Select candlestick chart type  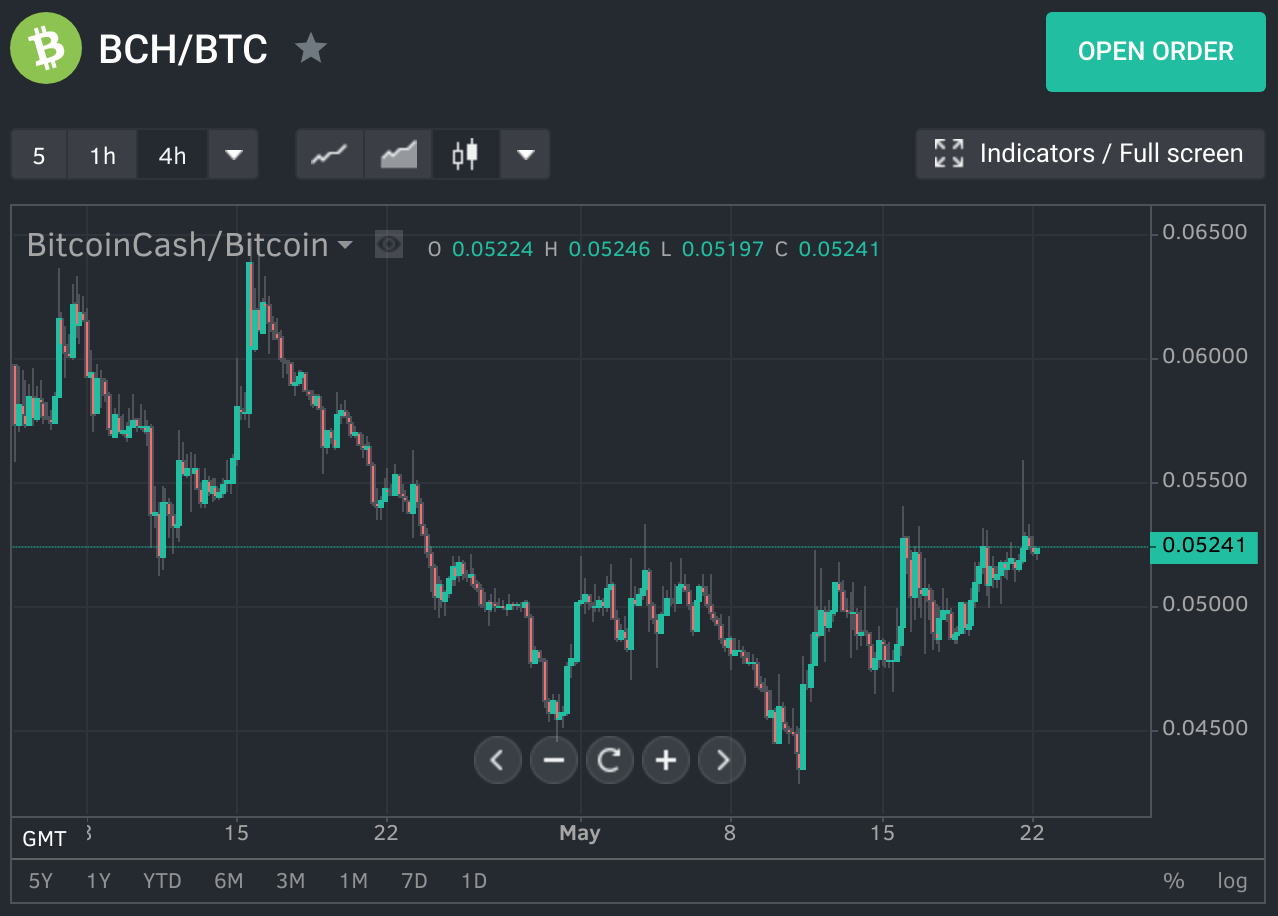pos(465,154)
